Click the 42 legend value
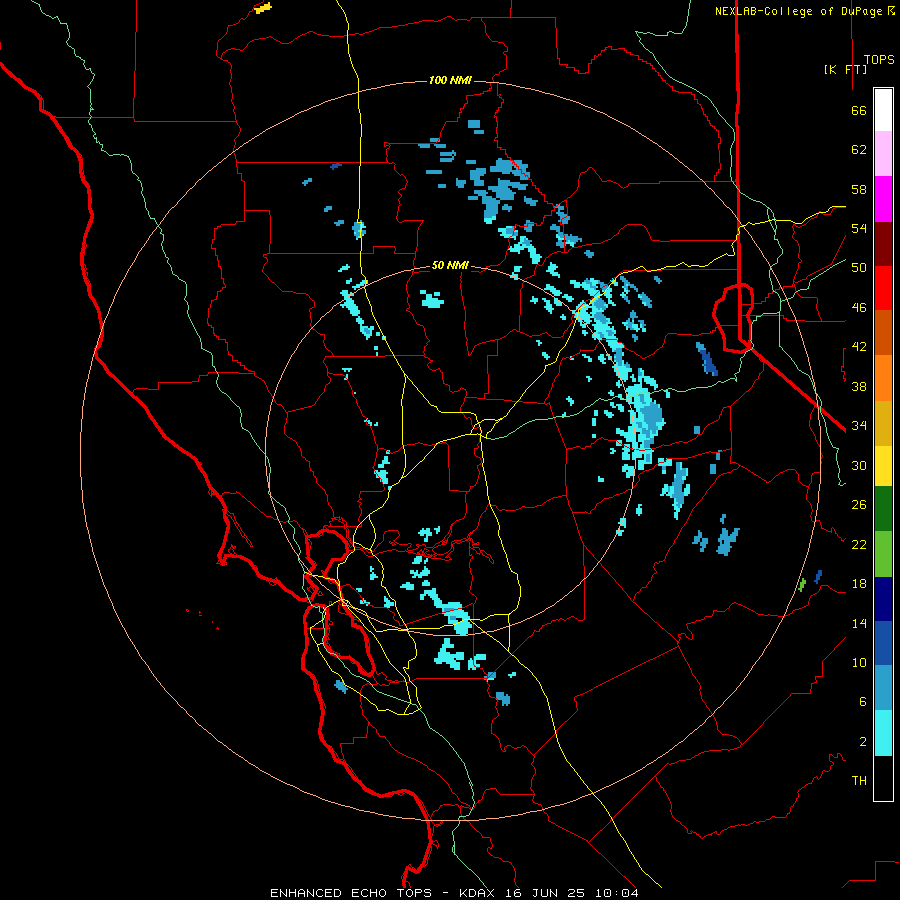The image size is (900, 900). click(859, 347)
